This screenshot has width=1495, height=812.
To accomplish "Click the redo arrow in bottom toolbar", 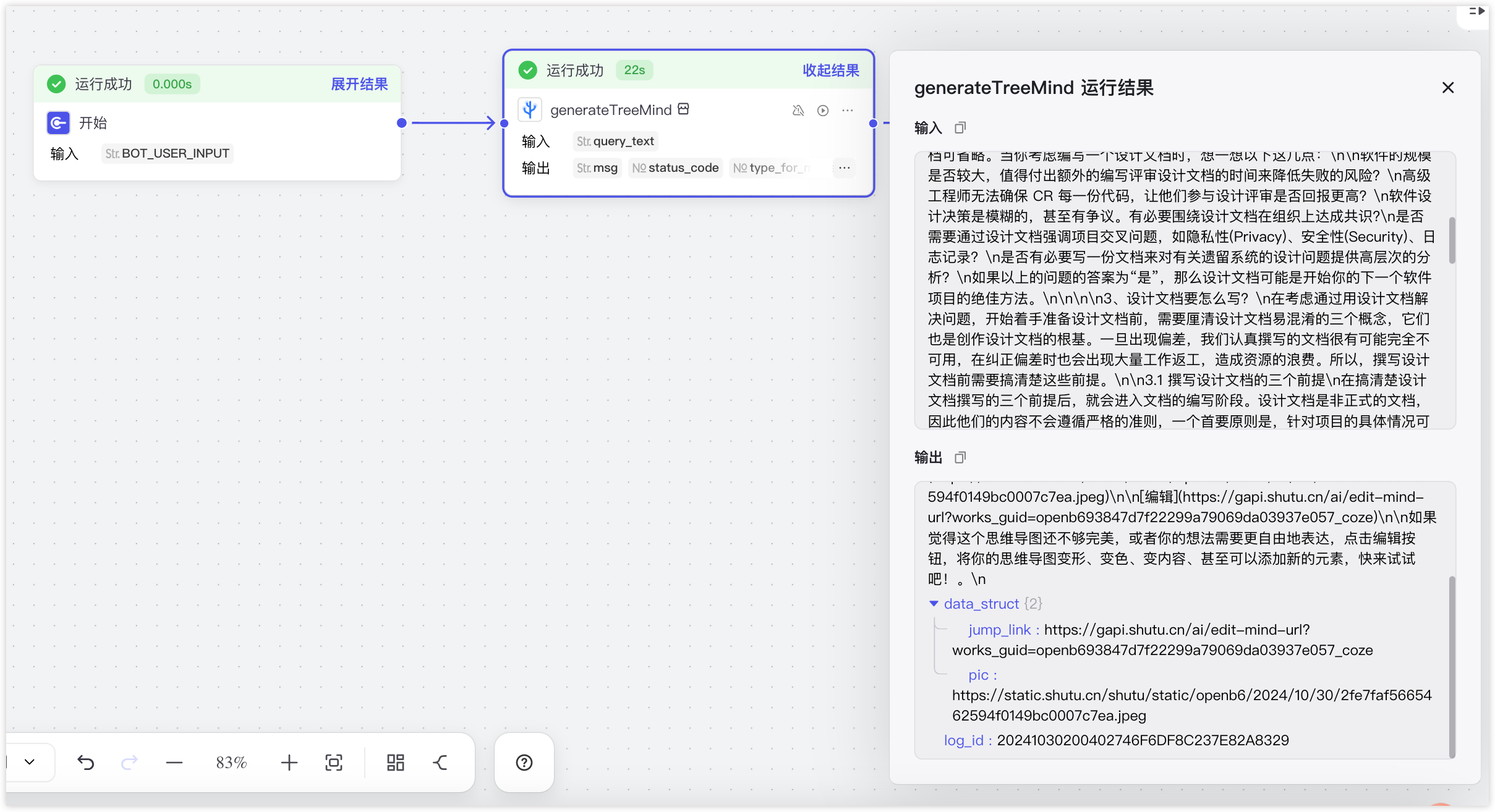I will click(x=129, y=763).
